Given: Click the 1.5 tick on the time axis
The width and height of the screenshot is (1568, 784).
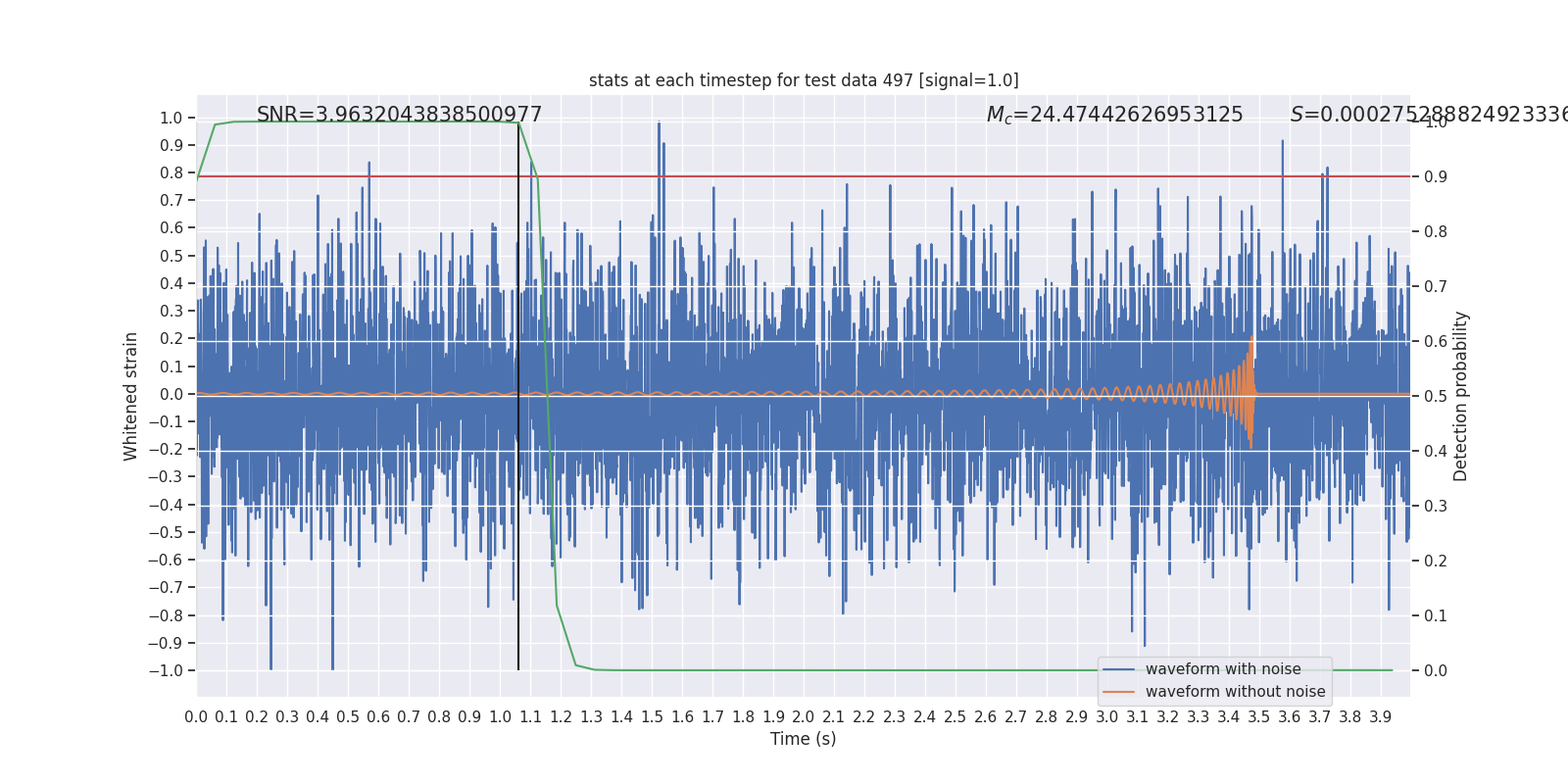Looking at the screenshot, I should [652, 717].
